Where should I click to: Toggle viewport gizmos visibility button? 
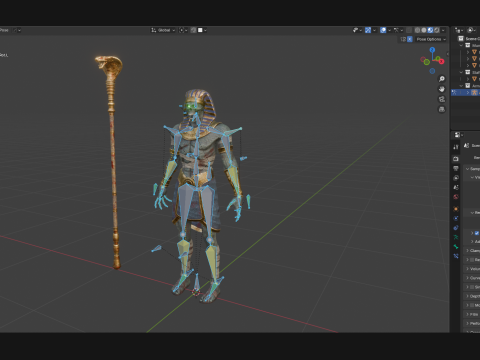(368, 30)
